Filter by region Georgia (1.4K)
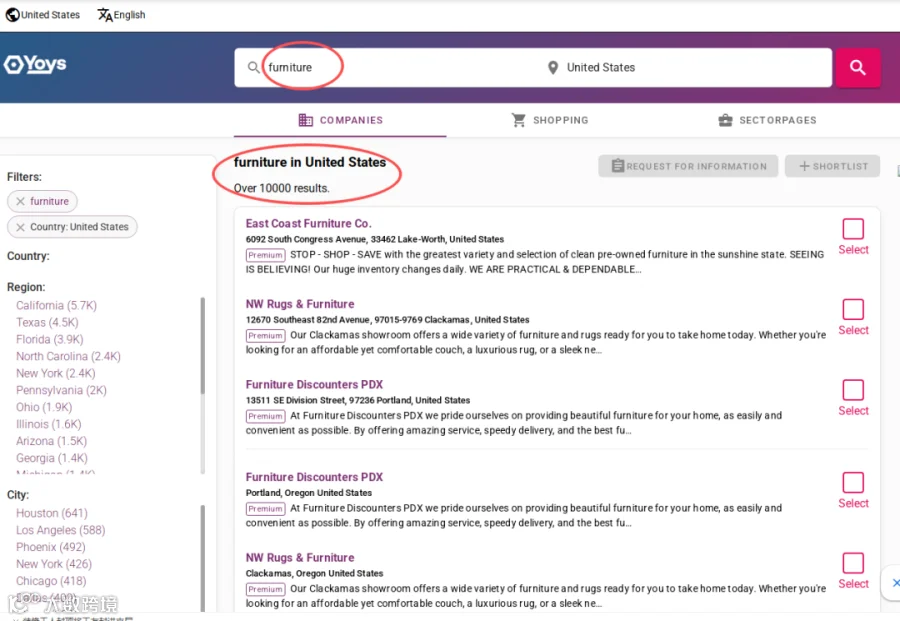Screen dimensions: 900x621 (52, 458)
